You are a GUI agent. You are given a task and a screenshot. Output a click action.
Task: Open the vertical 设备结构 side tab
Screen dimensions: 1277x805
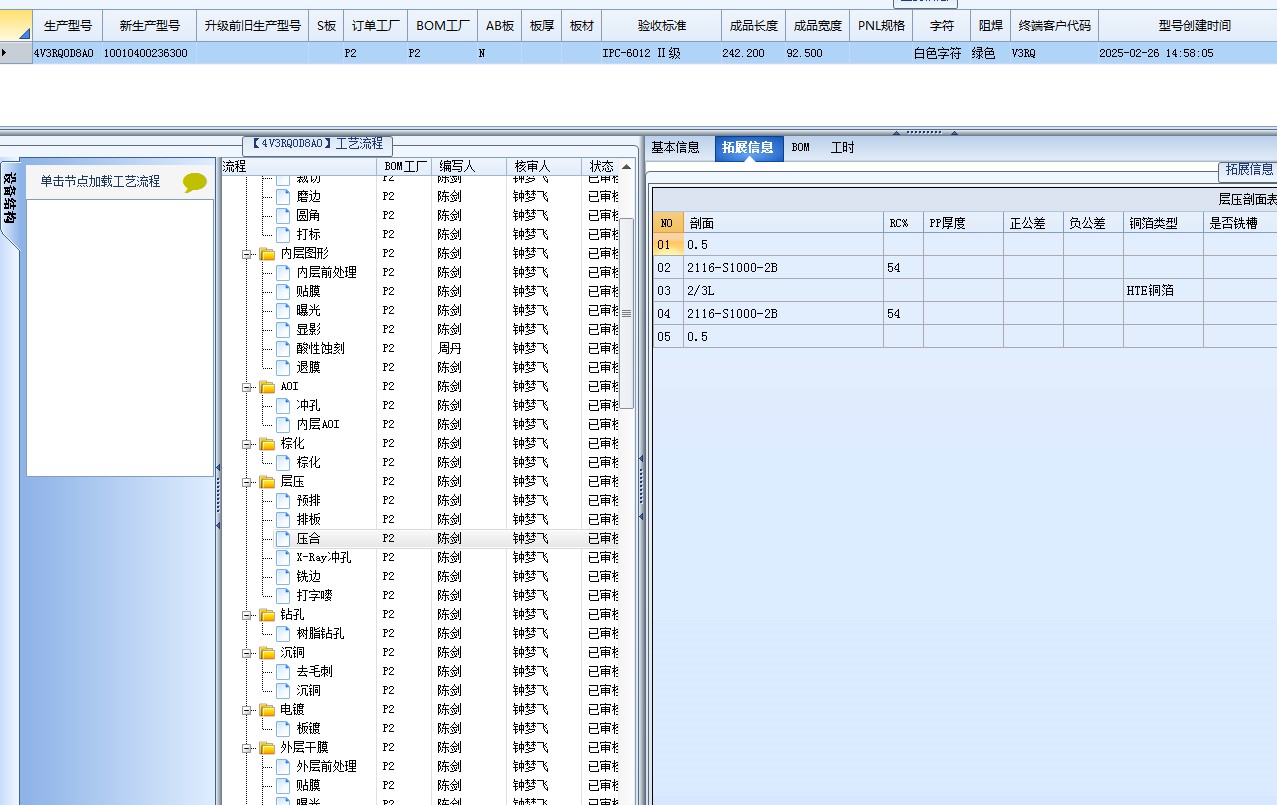pyautogui.click(x=10, y=204)
